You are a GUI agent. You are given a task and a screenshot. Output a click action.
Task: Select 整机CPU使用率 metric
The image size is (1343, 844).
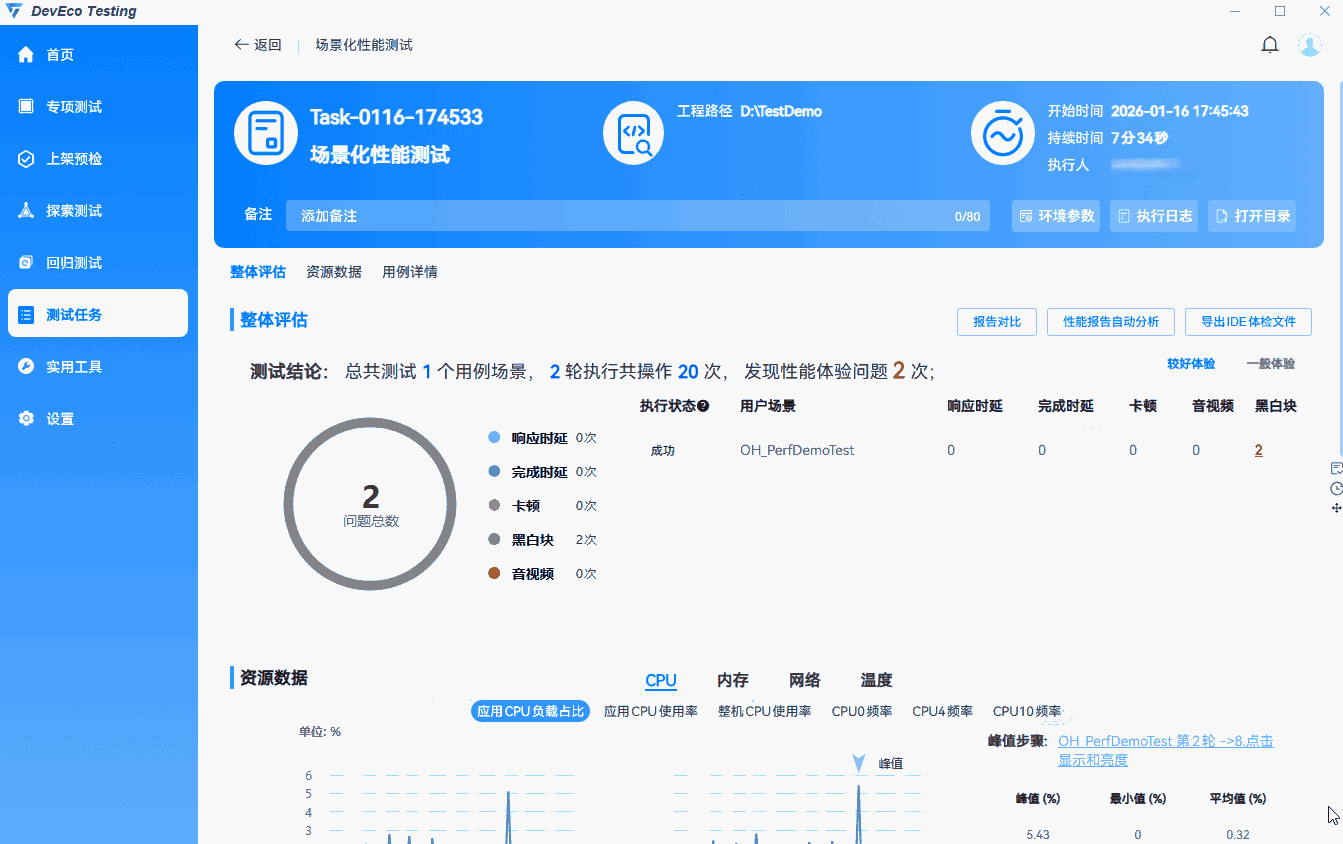pos(765,712)
